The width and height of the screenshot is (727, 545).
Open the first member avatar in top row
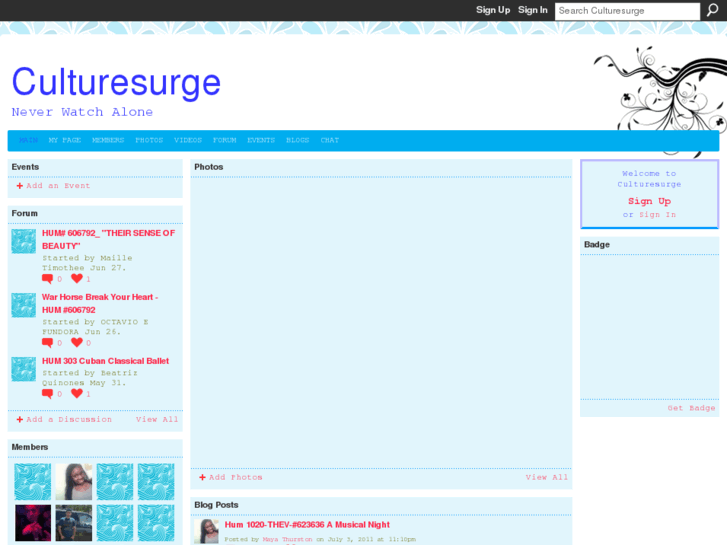pyautogui.click(x=33, y=481)
